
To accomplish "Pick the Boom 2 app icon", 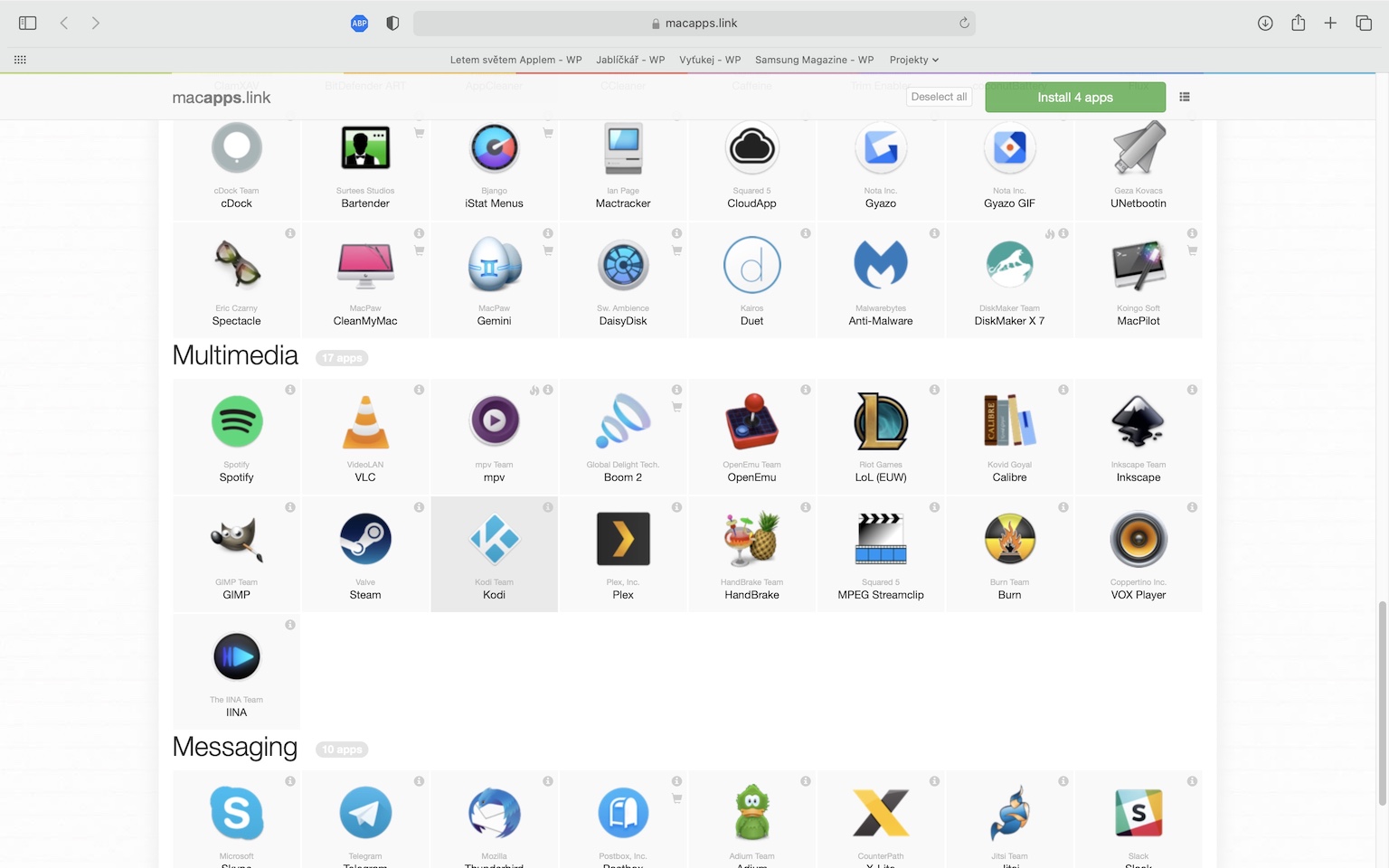I will click(623, 421).
